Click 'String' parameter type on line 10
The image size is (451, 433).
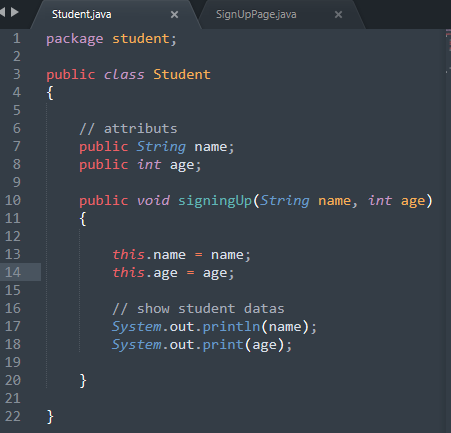click(285, 201)
